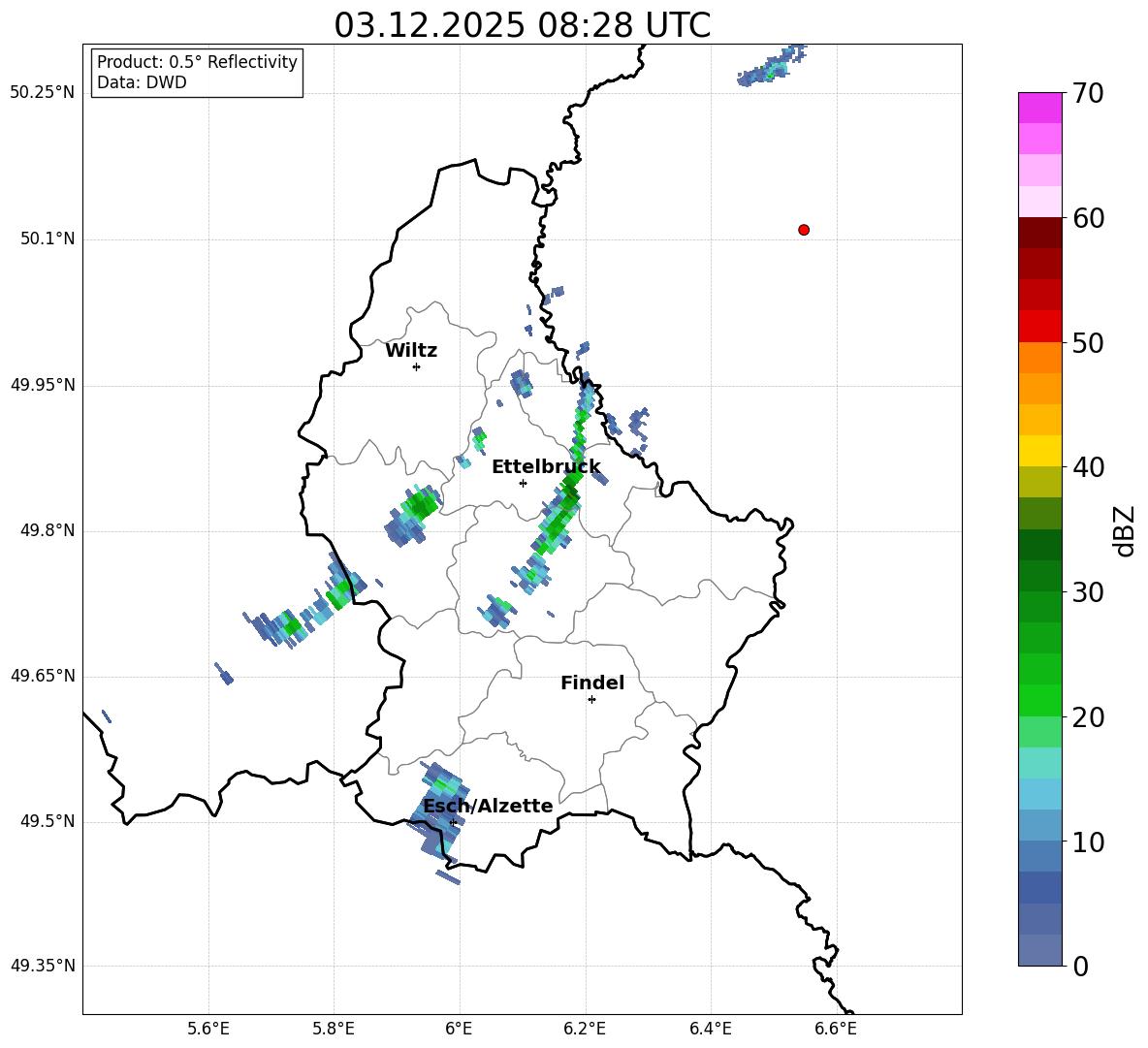Click the radar echo in the top-right corner
Screen dimensions: 1148x1048
click(x=773, y=67)
